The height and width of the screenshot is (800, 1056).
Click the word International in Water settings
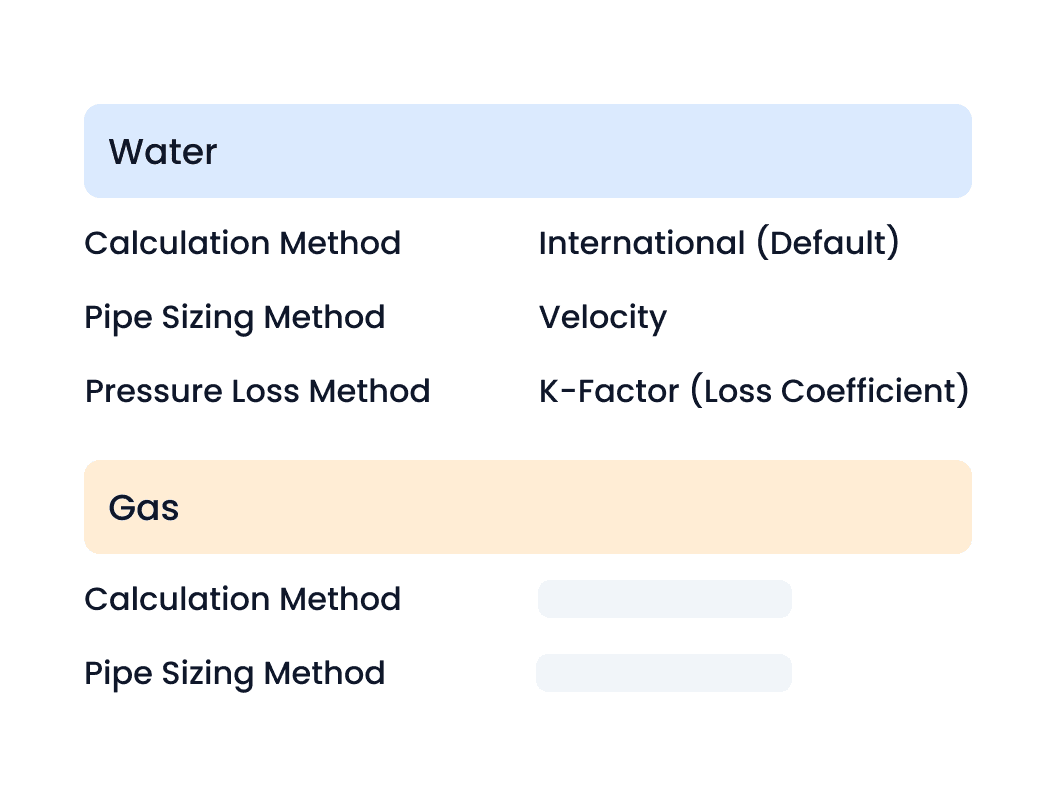(x=642, y=242)
